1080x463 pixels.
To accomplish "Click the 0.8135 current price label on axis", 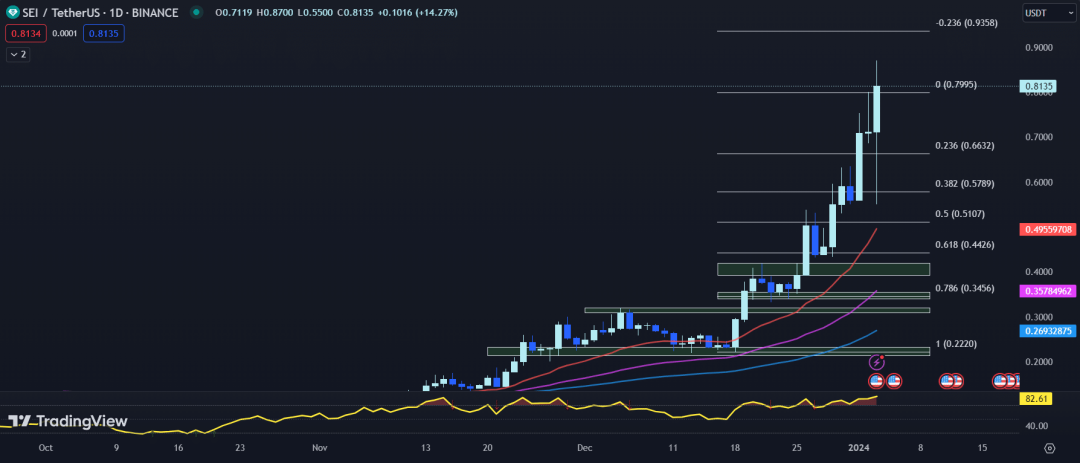I will tap(1040, 86).
